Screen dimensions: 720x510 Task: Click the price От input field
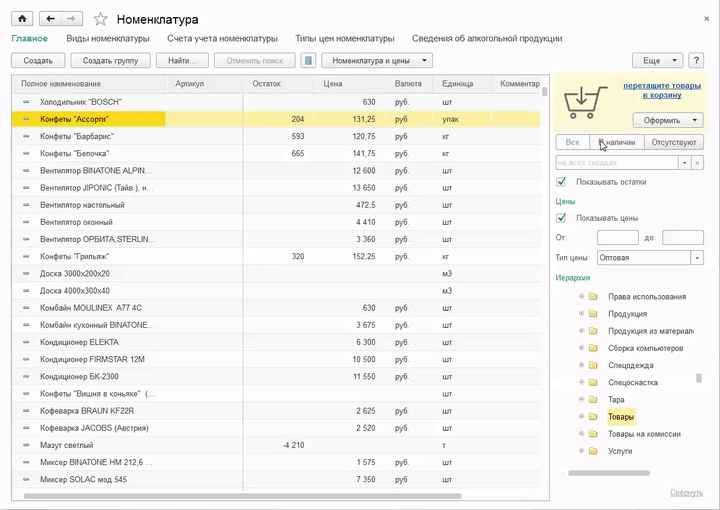(x=617, y=238)
